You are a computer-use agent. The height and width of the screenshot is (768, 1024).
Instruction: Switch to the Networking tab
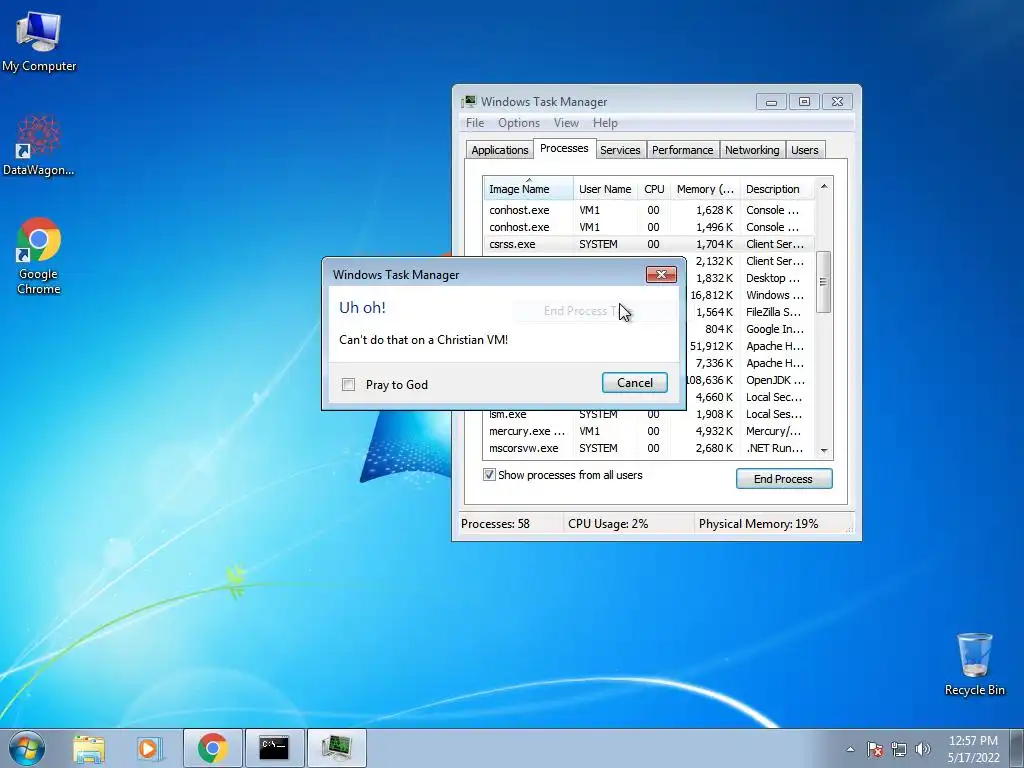[752, 150]
